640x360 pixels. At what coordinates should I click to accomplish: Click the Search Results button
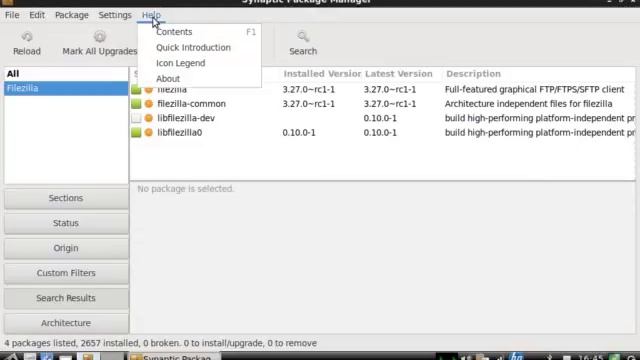(x=66, y=298)
